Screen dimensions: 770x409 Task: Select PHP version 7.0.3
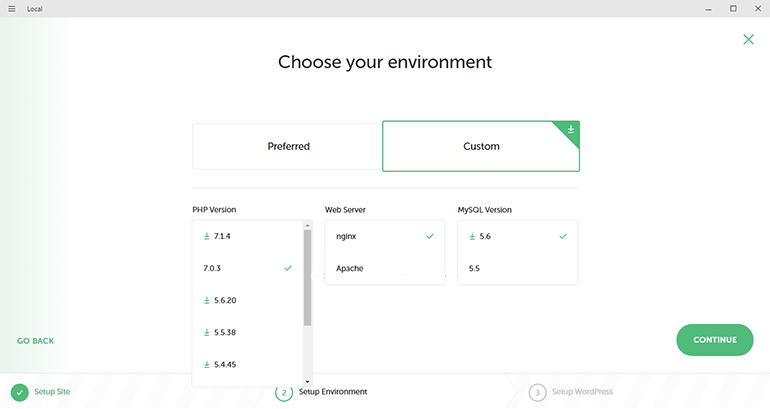248,268
